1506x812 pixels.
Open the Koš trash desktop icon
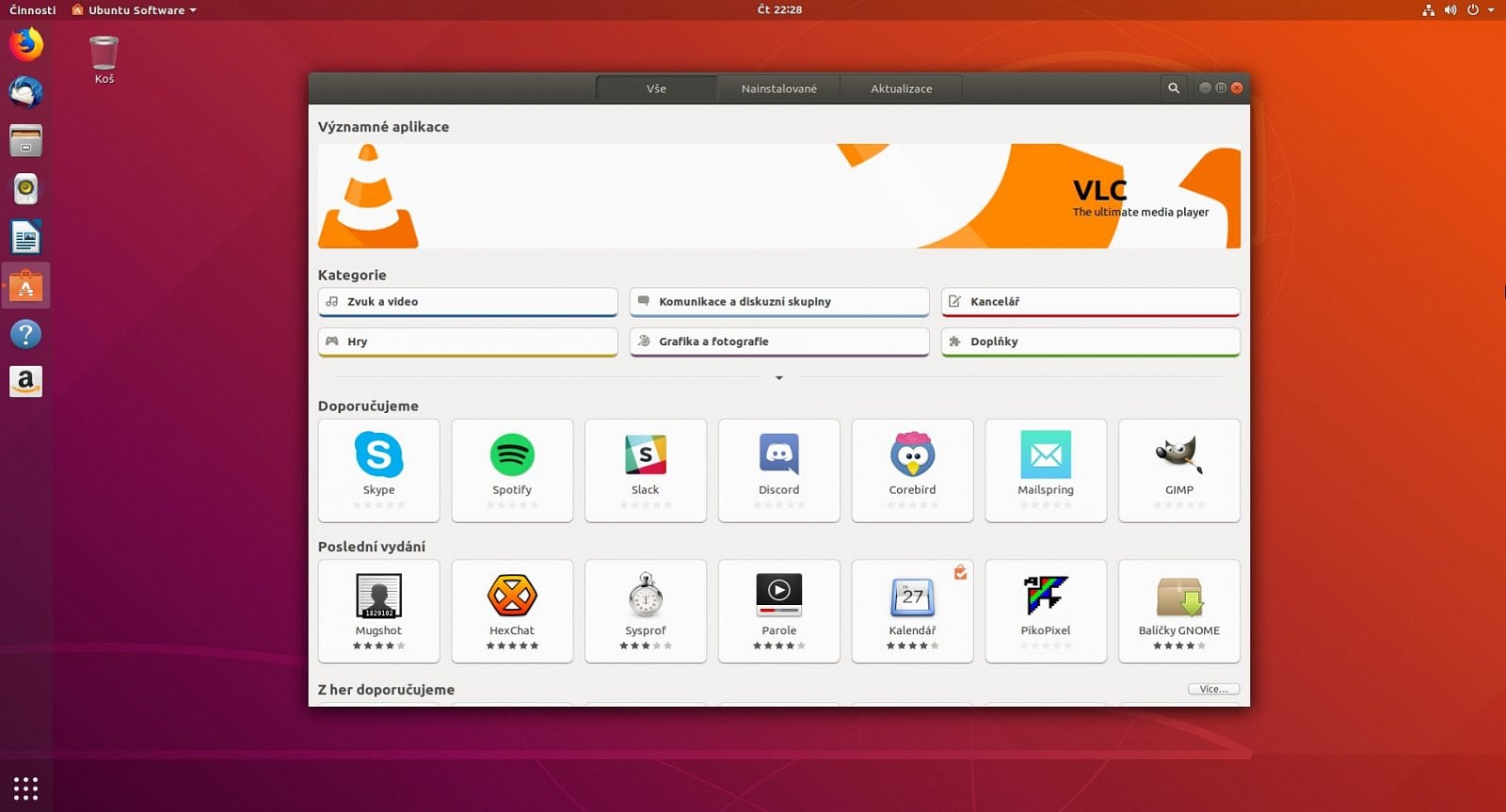click(104, 59)
